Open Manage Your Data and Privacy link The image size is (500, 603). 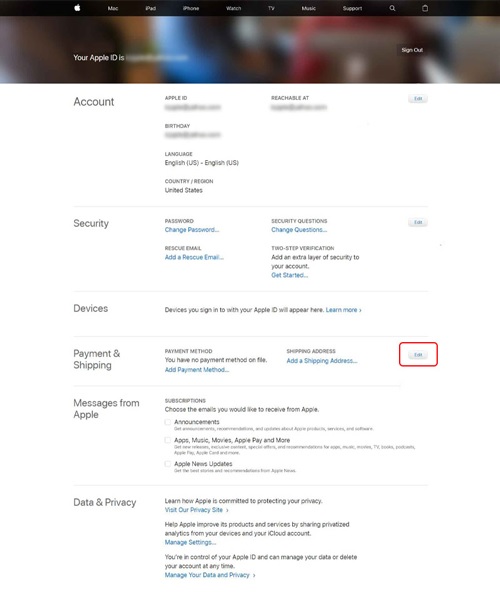[x=210, y=575]
